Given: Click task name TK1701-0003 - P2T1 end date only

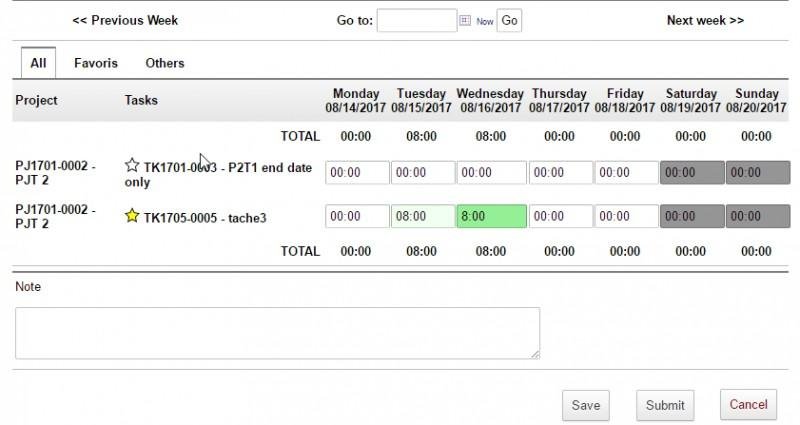Looking at the screenshot, I should 218,174.
